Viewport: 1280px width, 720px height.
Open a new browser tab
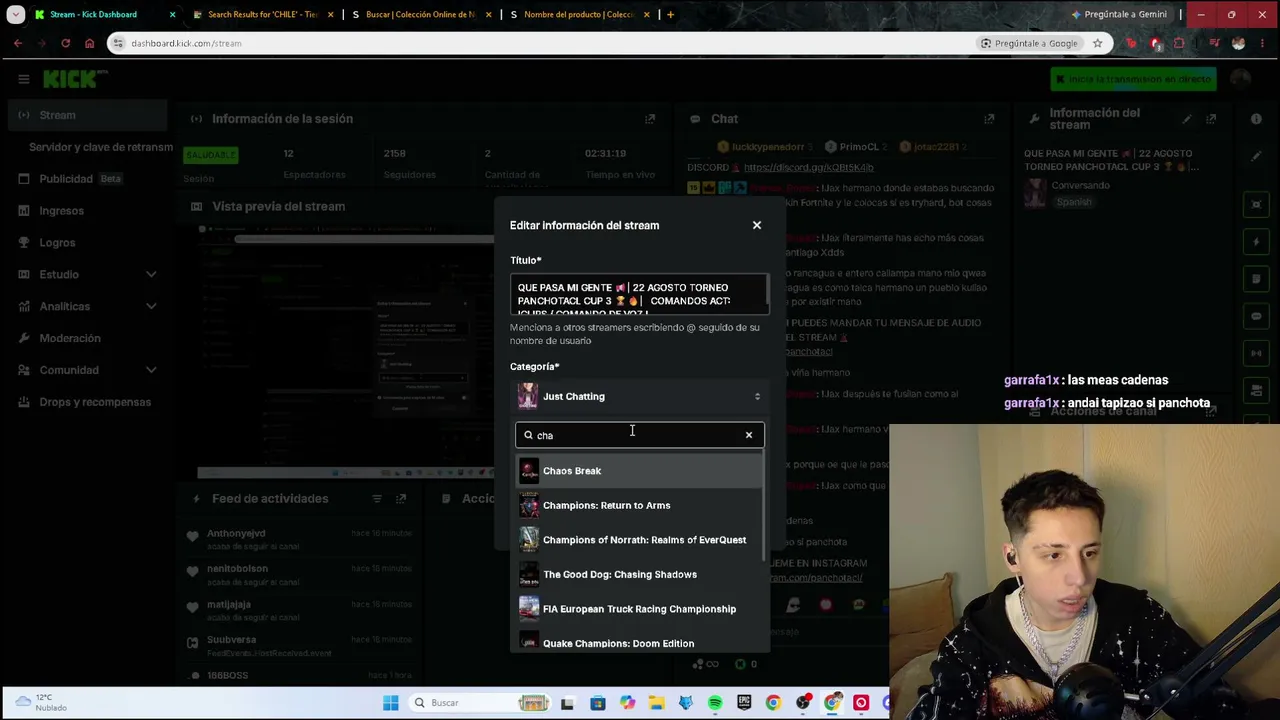(670, 14)
